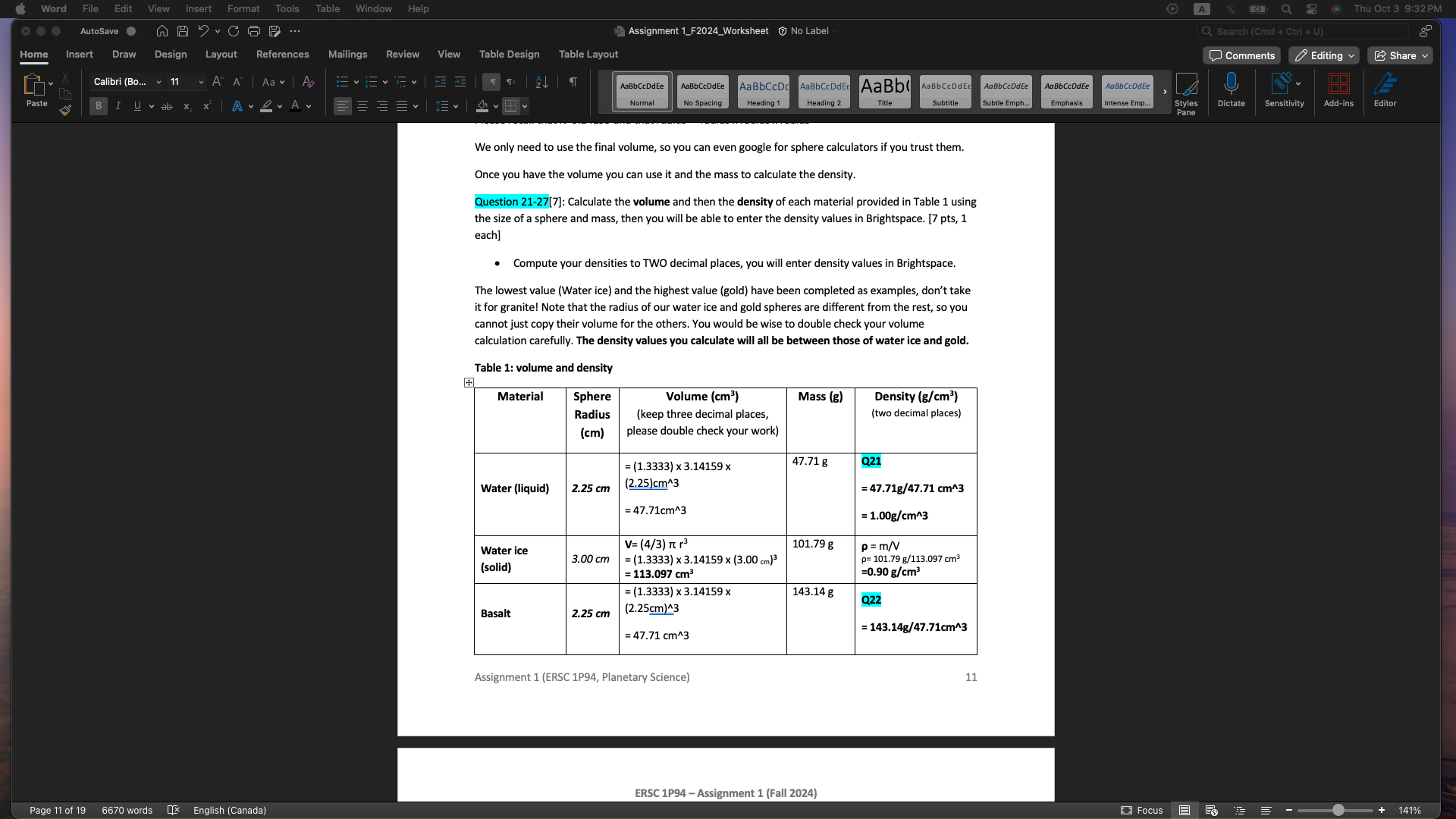Increase paragraph indent
The width and height of the screenshot is (1456, 819).
pyautogui.click(x=460, y=82)
